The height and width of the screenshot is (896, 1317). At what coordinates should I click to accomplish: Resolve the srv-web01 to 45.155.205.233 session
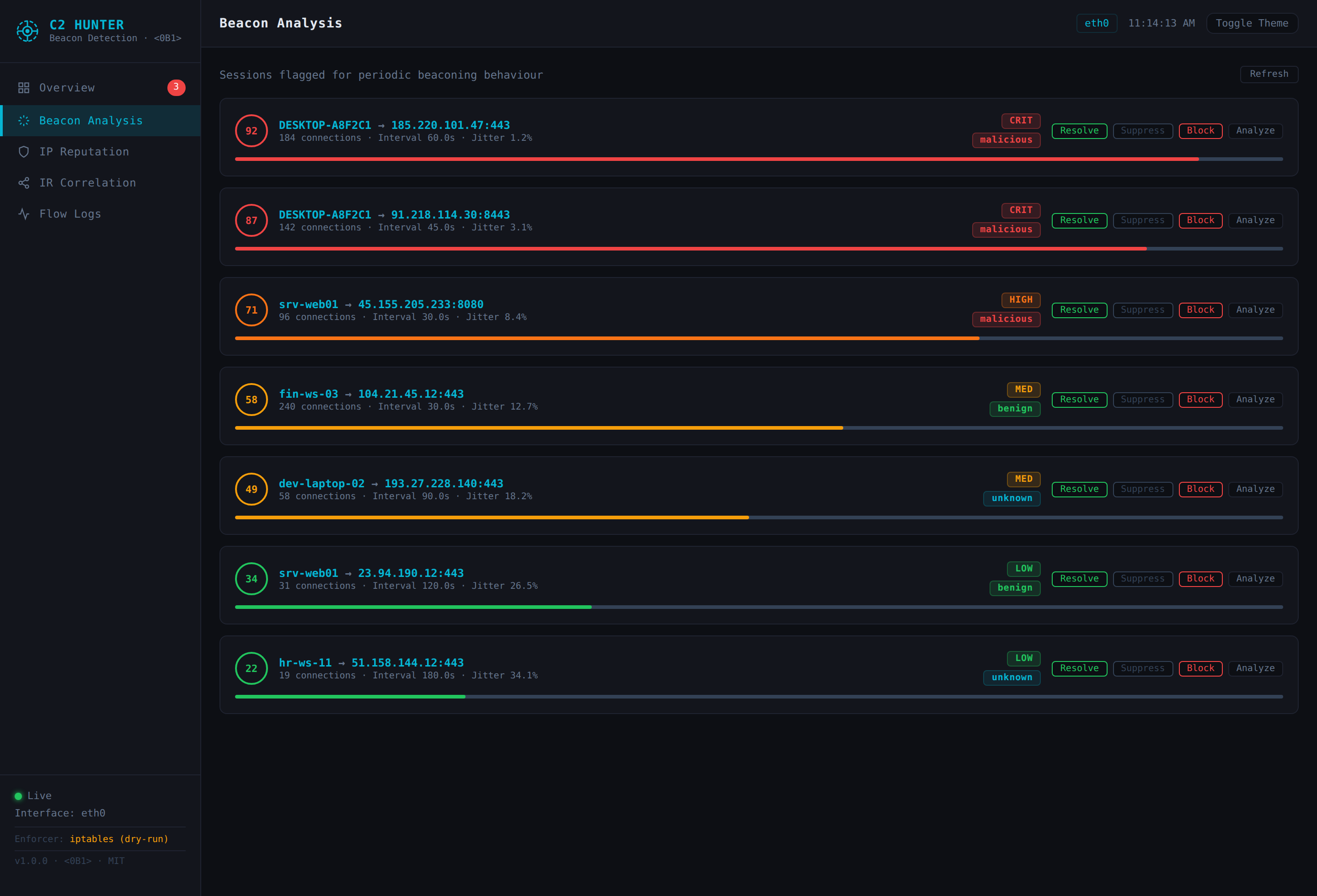[1079, 310]
